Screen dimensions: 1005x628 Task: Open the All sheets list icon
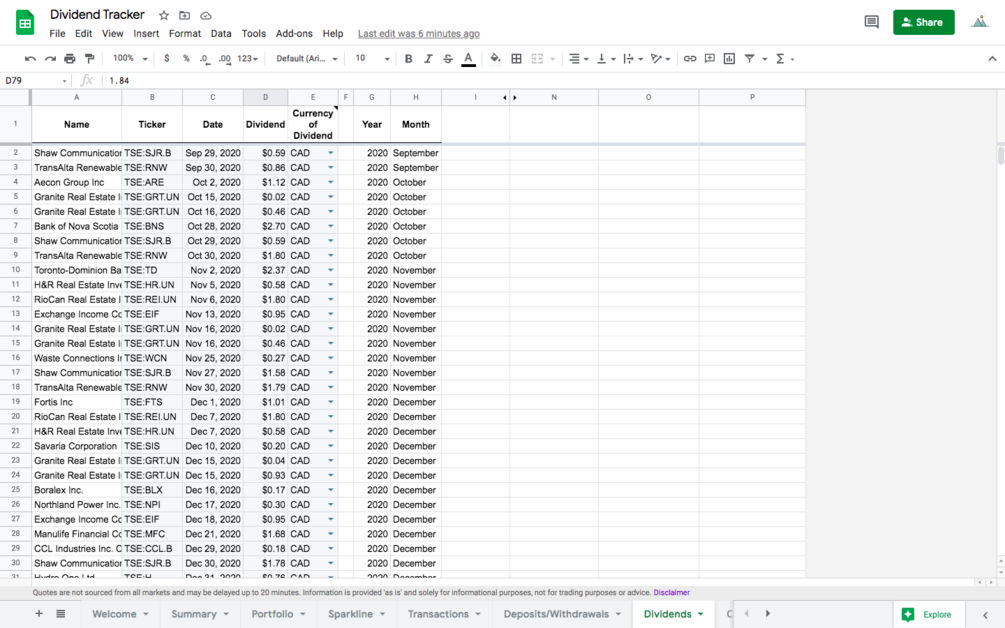[61, 614]
